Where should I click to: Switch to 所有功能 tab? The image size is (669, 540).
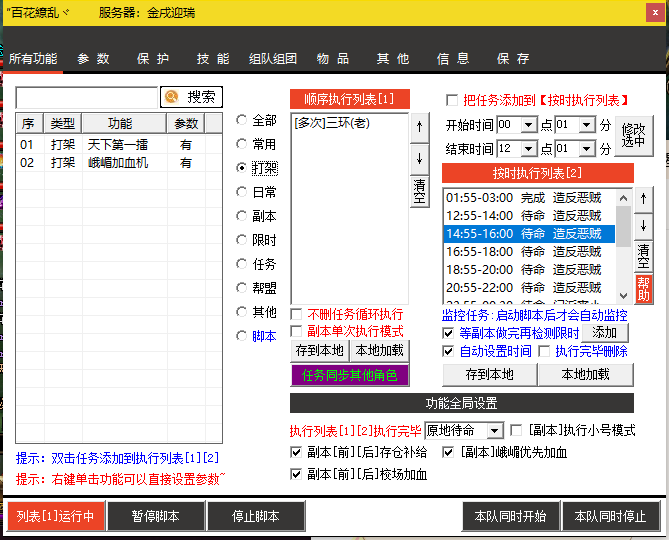(x=33, y=59)
